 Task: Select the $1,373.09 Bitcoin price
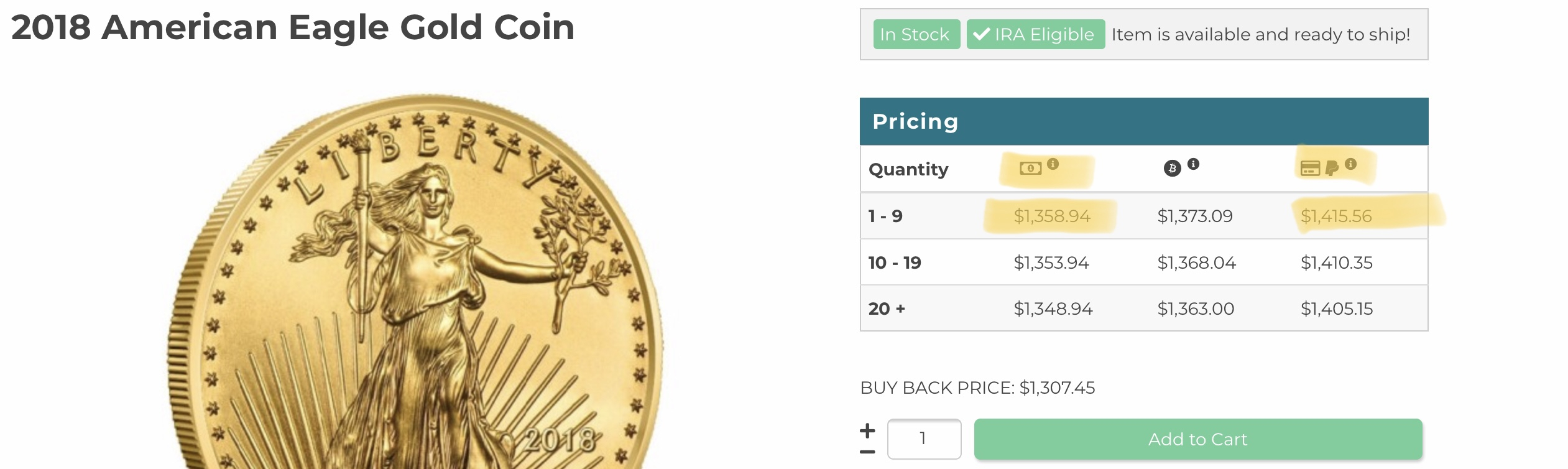(1194, 216)
